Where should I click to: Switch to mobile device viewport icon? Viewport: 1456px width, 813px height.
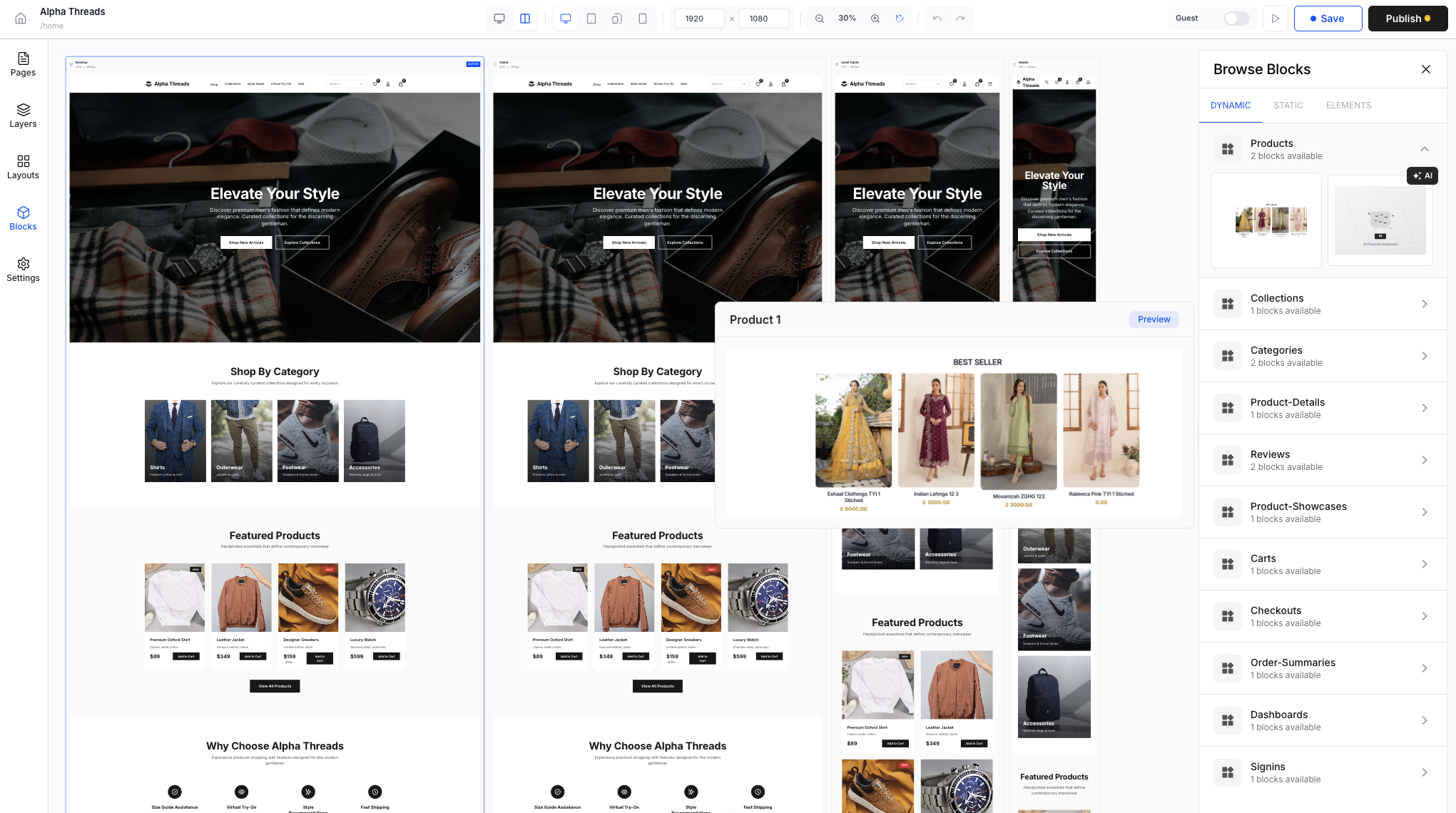tap(643, 19)
